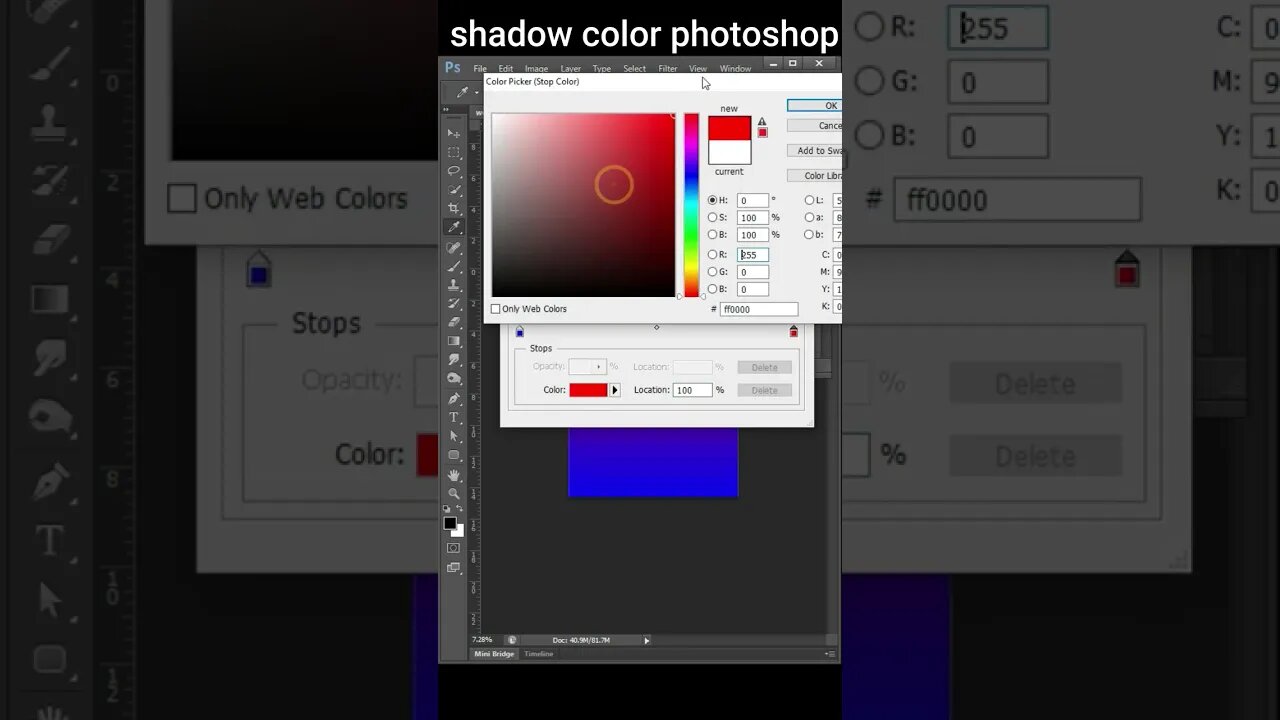Select the H hue radio button
The width and height of the screenshot is (1280, 720).
(712, 200)
